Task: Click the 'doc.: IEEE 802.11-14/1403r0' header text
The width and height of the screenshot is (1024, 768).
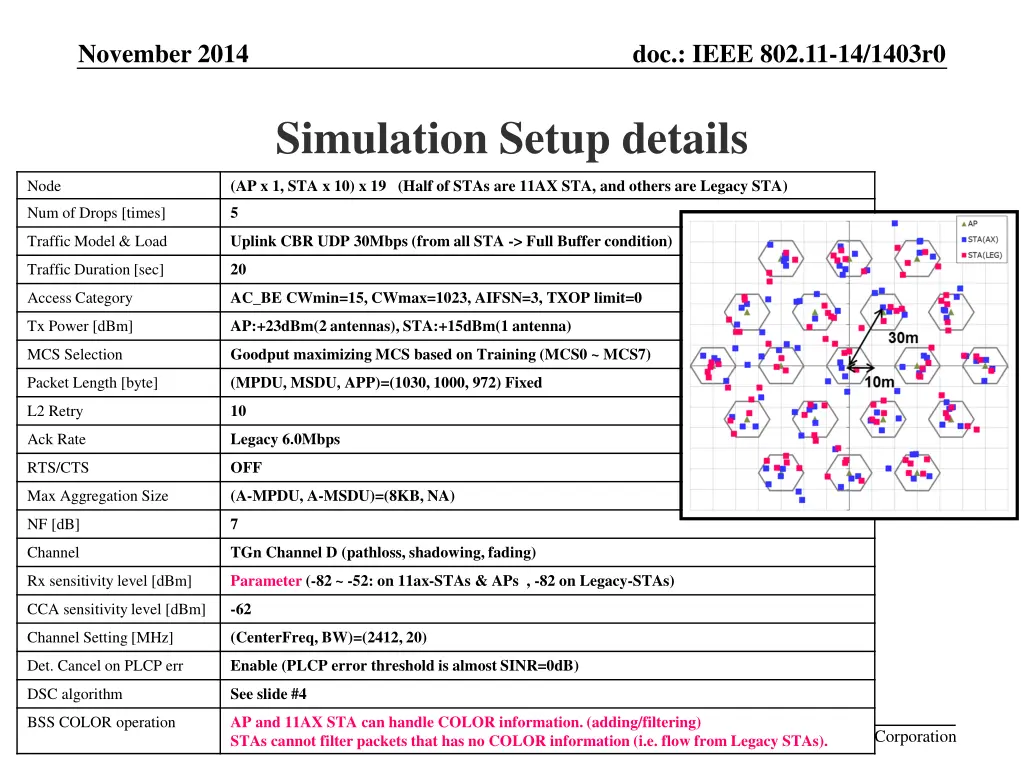Action: [789, 54]
